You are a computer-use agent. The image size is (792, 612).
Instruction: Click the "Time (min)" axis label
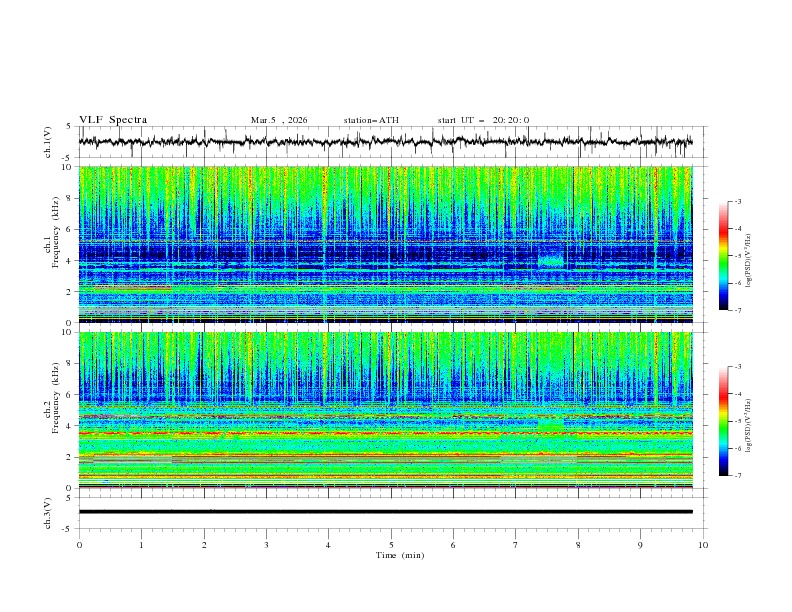pos(398,554)
